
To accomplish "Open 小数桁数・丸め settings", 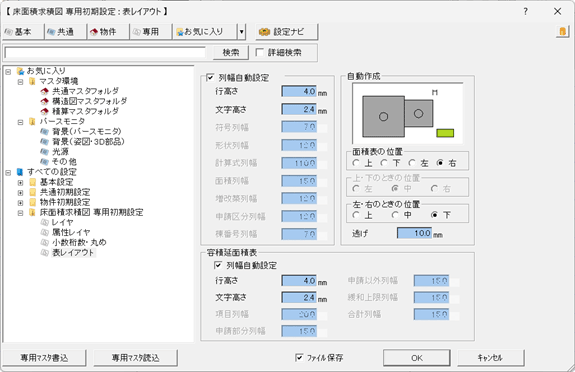I will coord(79,242).
